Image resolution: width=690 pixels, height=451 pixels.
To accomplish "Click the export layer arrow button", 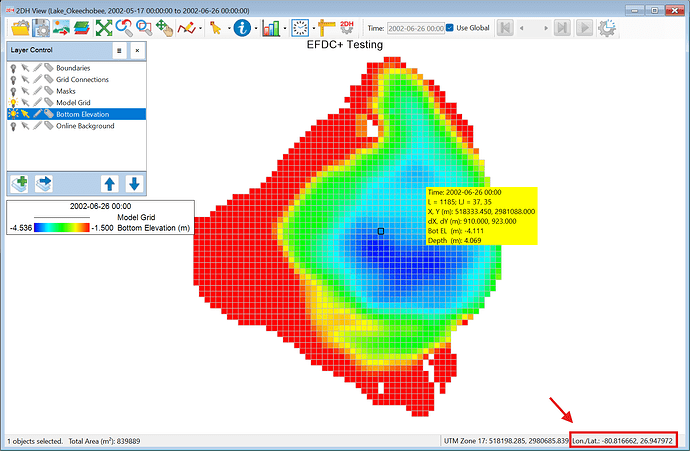I will tap(44, 183).
